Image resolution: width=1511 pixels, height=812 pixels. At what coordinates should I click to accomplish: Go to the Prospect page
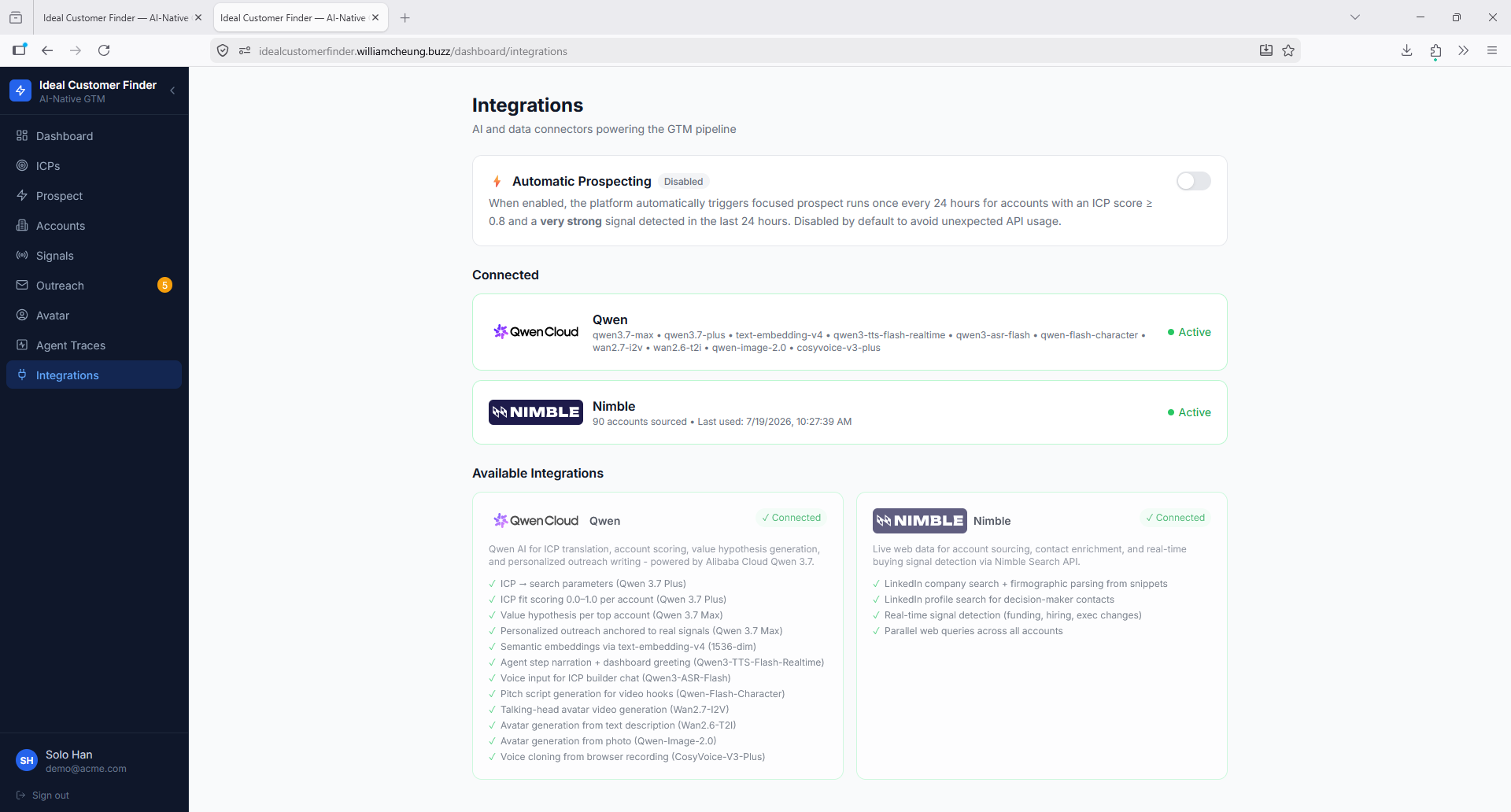94,196
